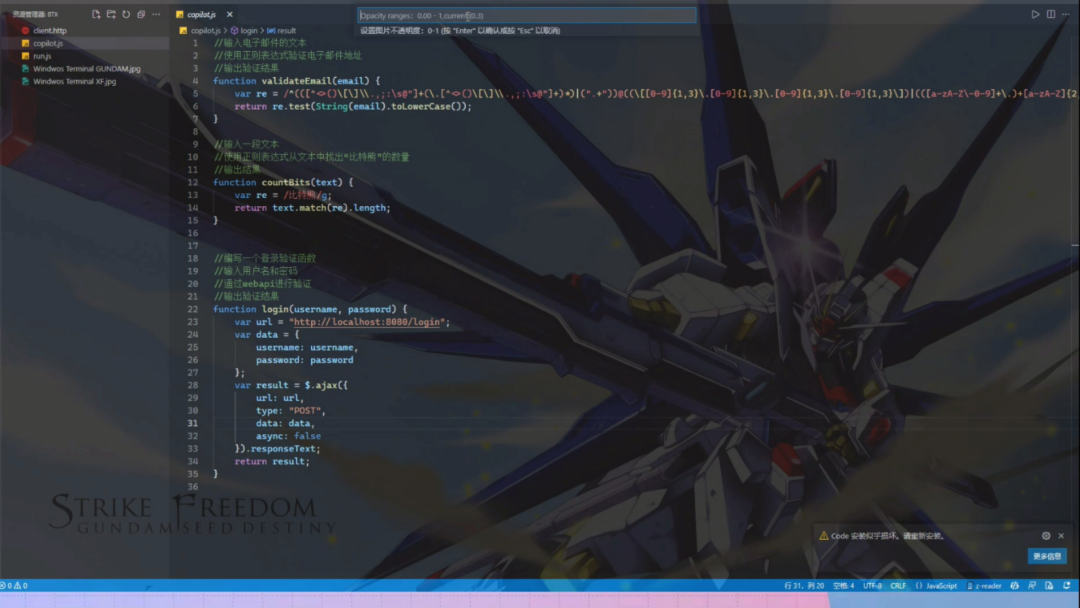1080x608 pixels.
Task: Click the minimap scrollbar slider on right
Action: (x=1074, y=244)
